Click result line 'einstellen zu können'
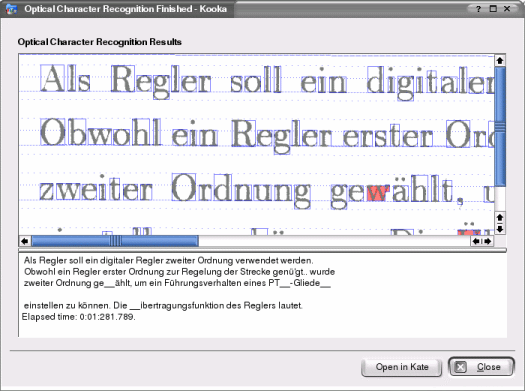 [163, 306]
